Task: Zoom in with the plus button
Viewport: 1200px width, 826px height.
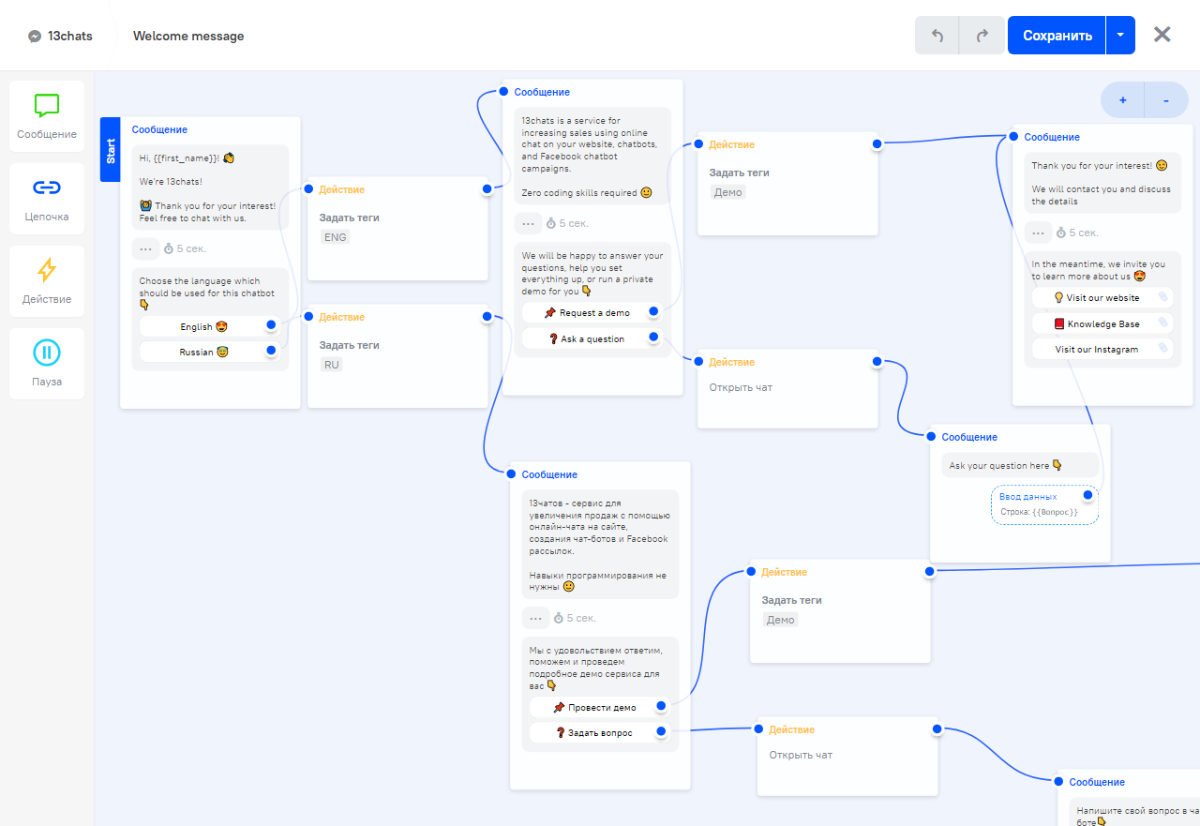Action: [1123, 100]
